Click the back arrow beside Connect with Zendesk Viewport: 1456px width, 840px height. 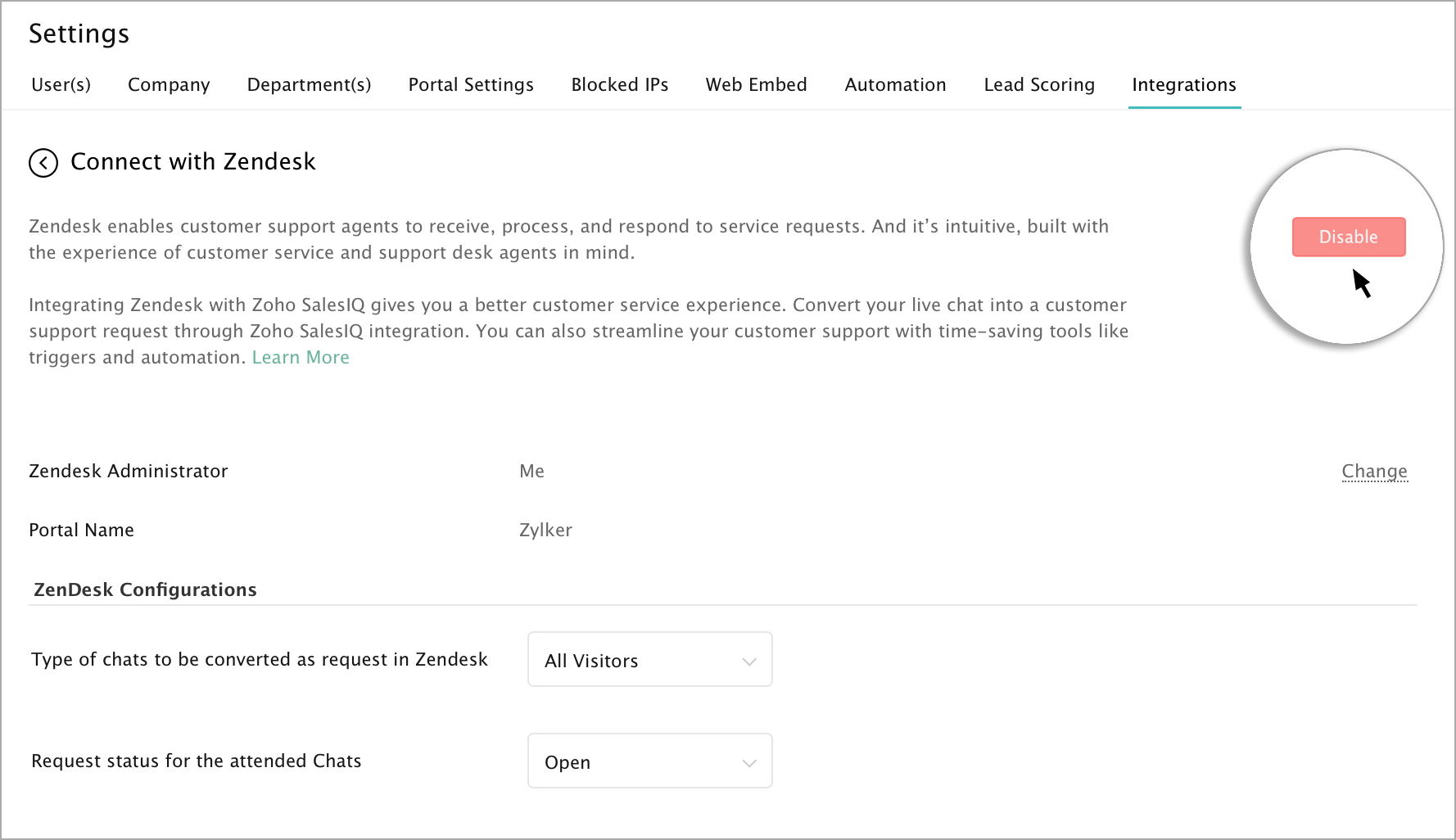coord(43,163)
